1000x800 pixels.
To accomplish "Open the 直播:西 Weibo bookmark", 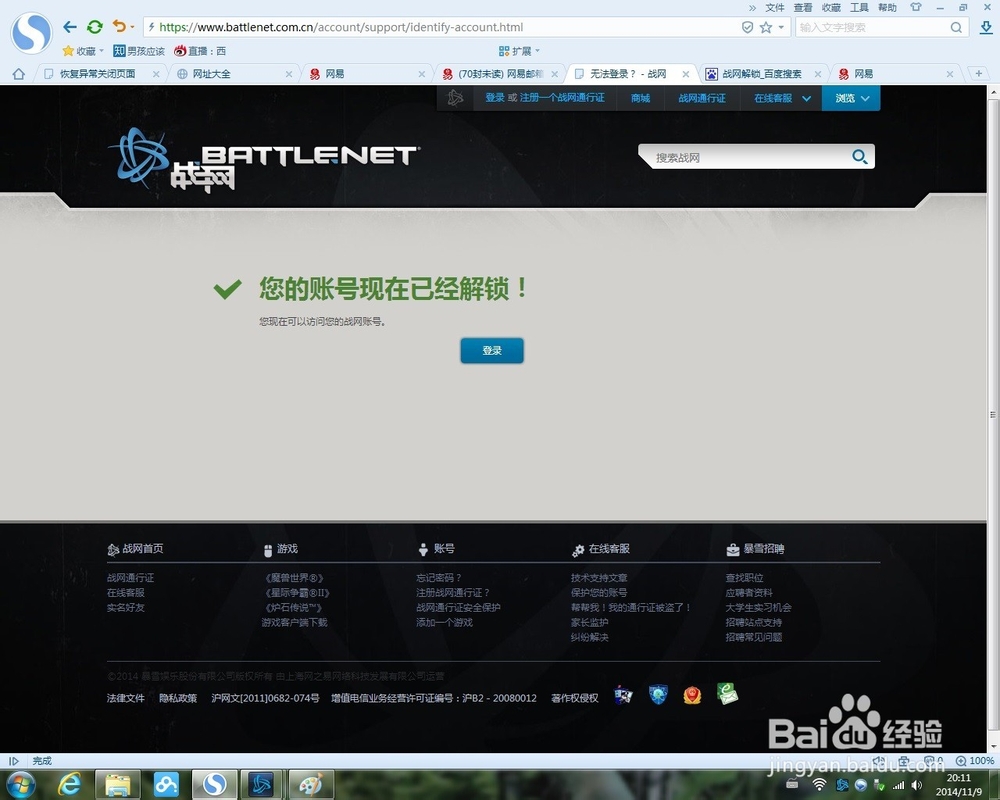I will click(x=200, y=51).
